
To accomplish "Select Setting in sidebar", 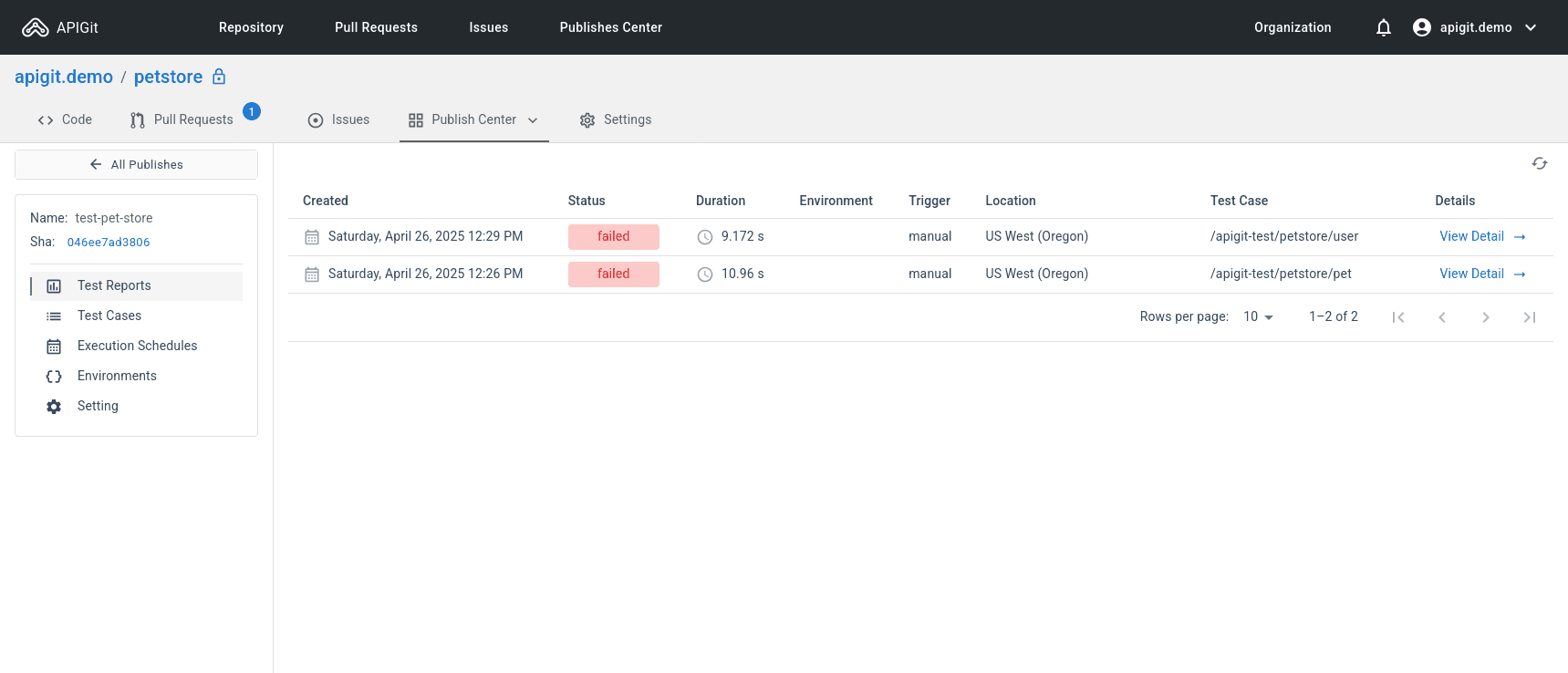I will (137, 406).
